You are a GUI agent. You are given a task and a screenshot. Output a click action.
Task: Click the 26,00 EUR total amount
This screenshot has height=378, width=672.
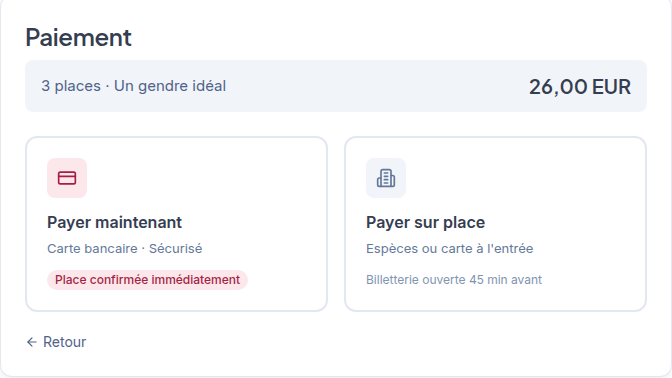click(579, 87)
